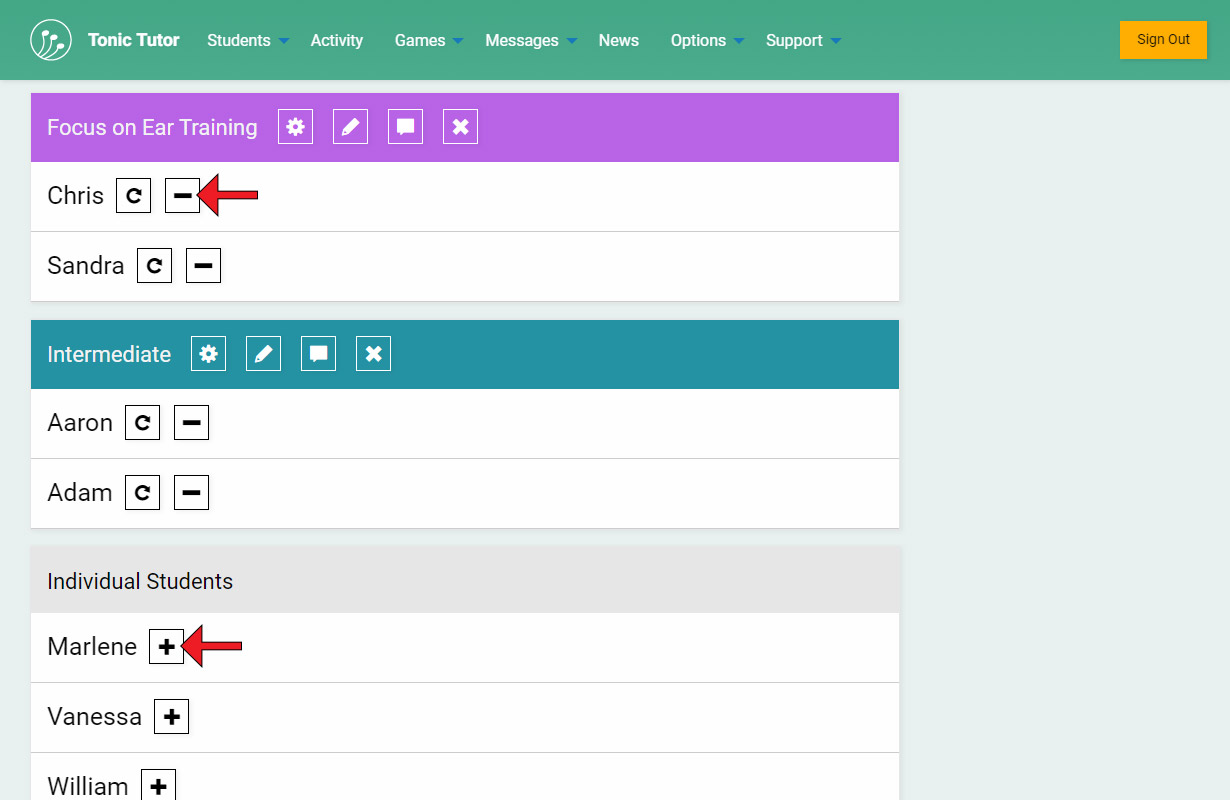Go to the Activity page

coord(336,40)
